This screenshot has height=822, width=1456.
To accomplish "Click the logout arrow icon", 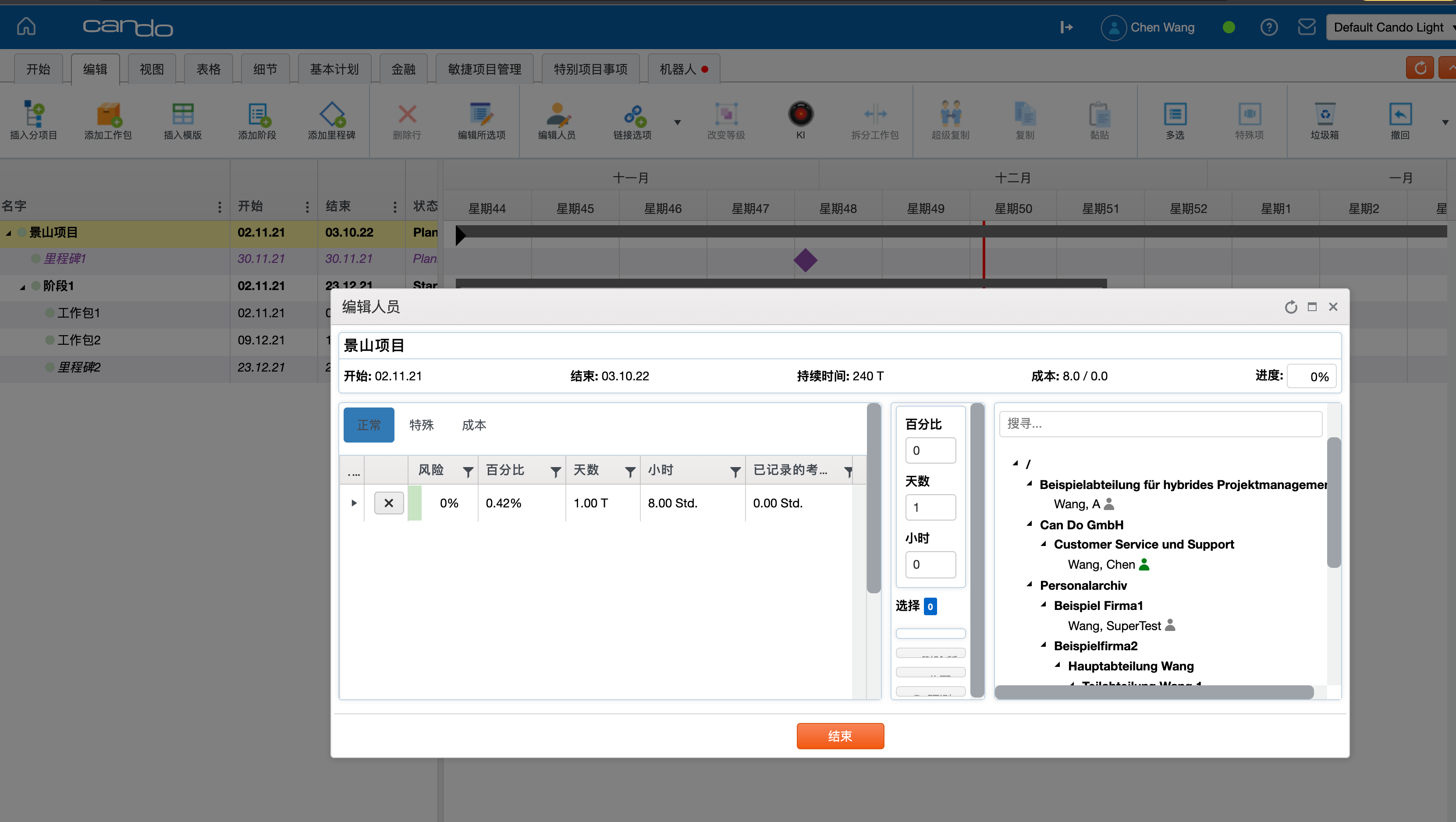I will pos(1066,27).
